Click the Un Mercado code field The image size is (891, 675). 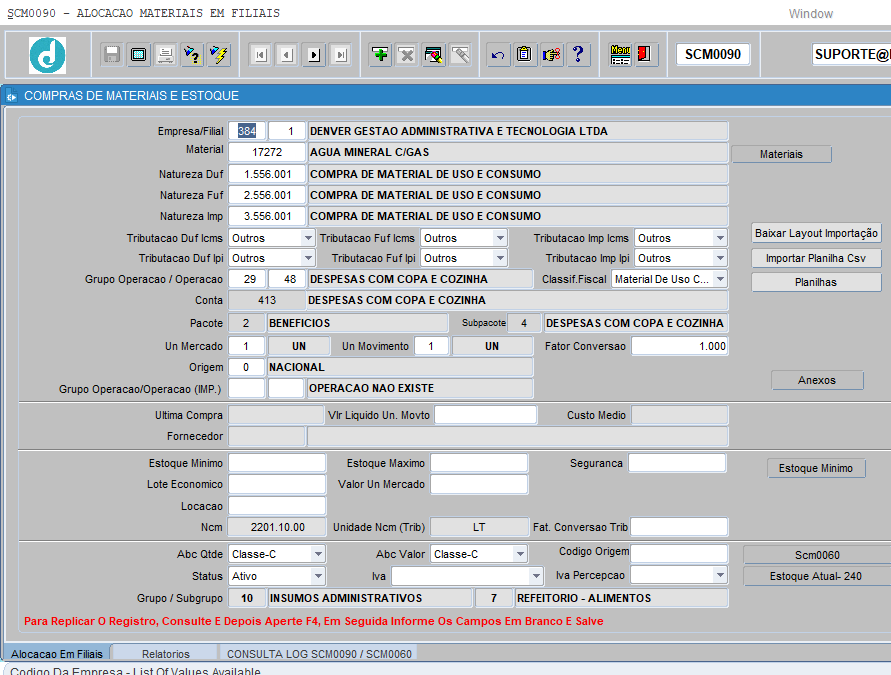point(247,346)
